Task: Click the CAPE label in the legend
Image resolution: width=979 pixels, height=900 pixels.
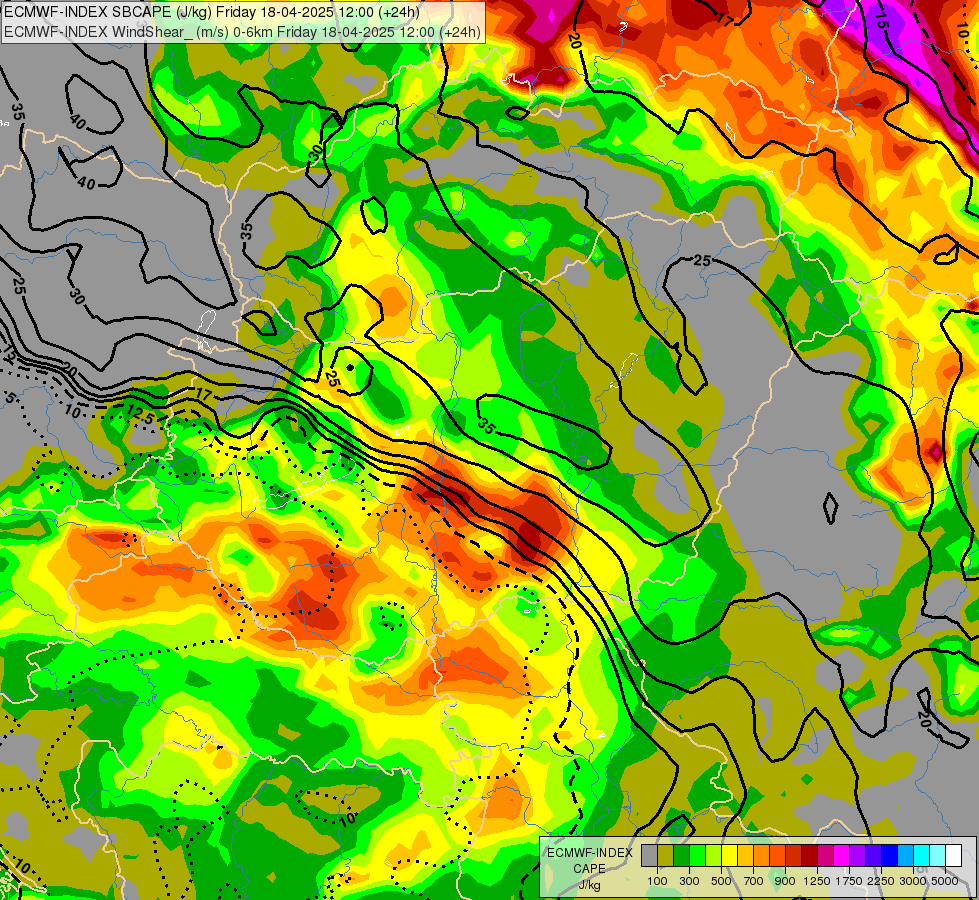Action: [x=589, y=869]
